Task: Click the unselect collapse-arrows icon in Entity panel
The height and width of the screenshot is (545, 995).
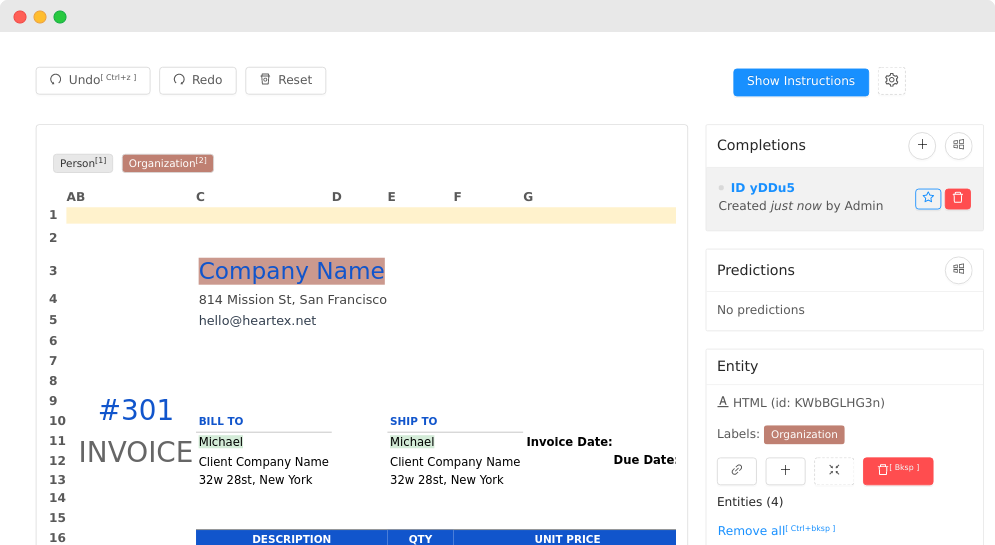Action: (x=834, y=470)
